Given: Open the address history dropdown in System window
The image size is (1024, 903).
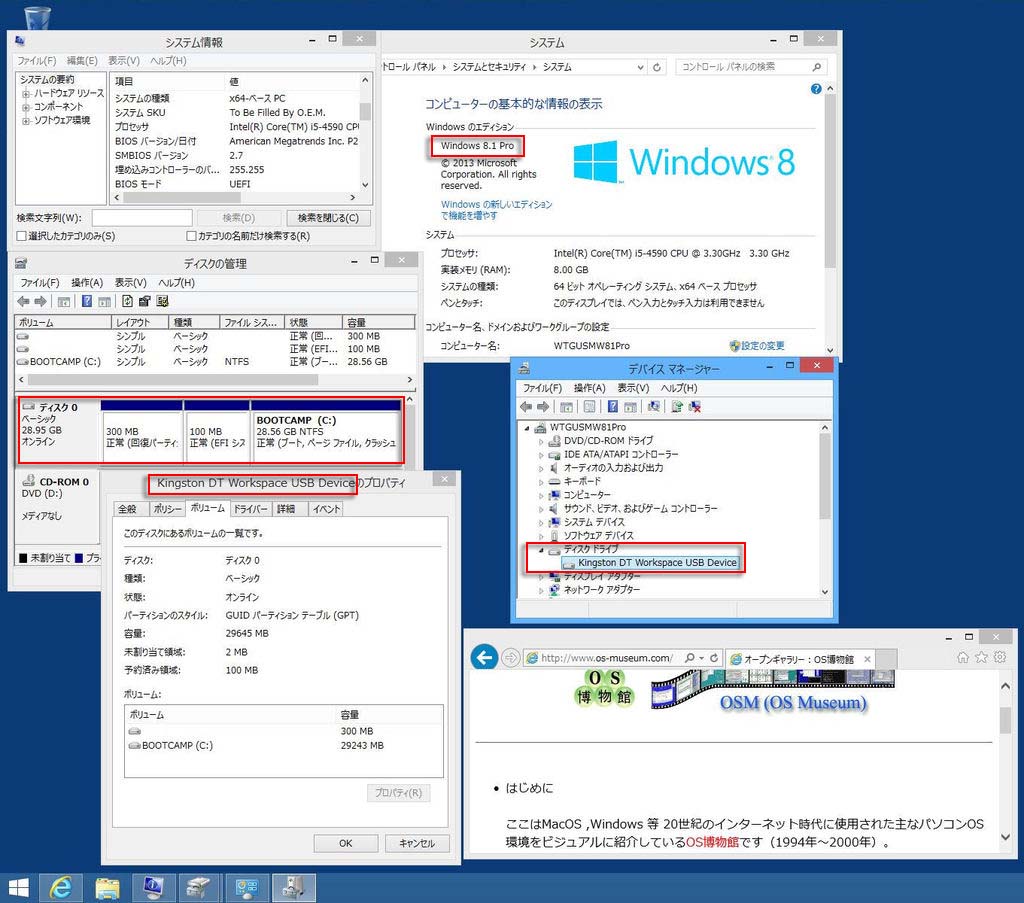Looking at the screenshot, I should [641, 67].
